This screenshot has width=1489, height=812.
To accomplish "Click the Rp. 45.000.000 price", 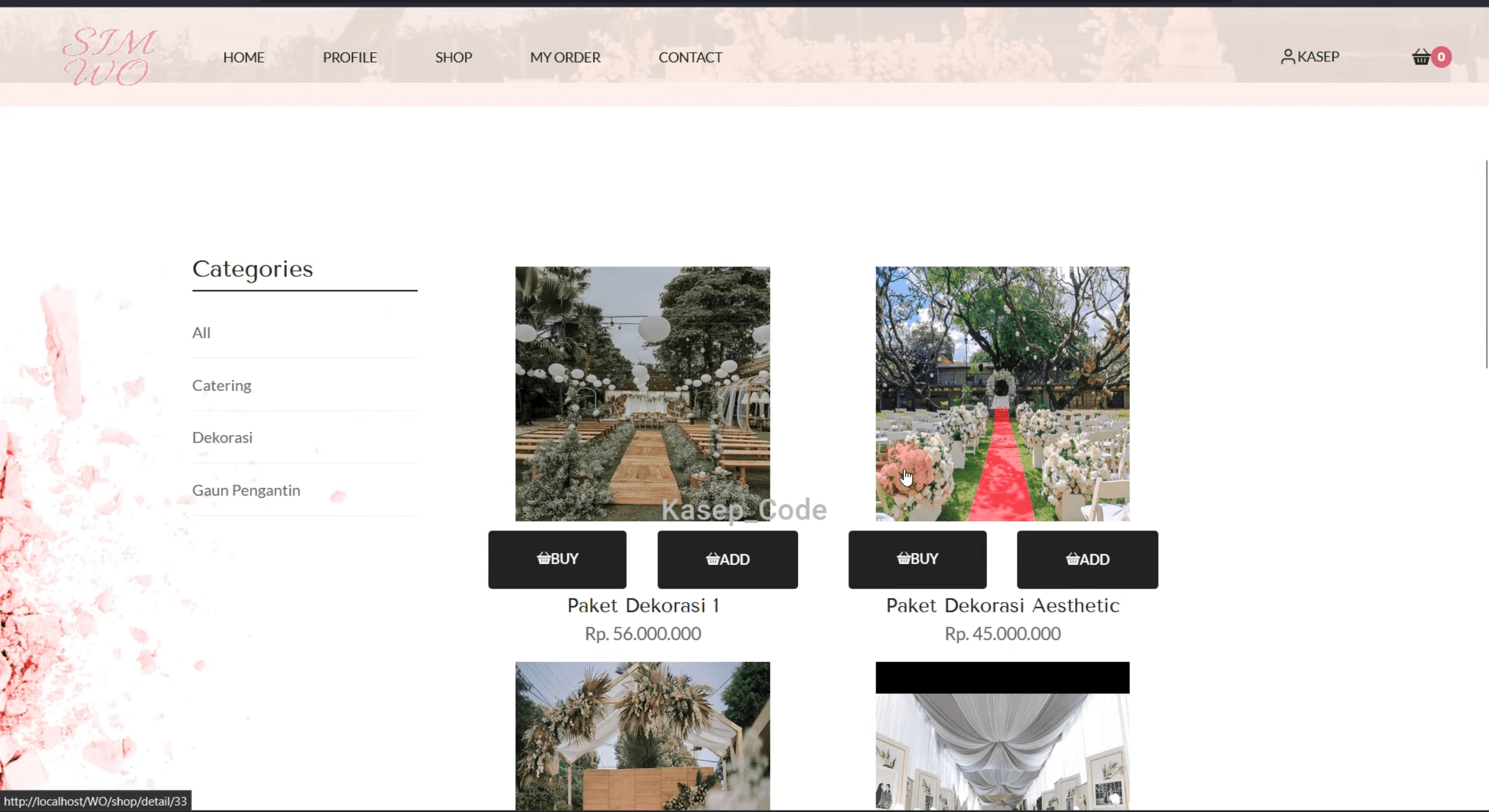I will coord(1002,633).
